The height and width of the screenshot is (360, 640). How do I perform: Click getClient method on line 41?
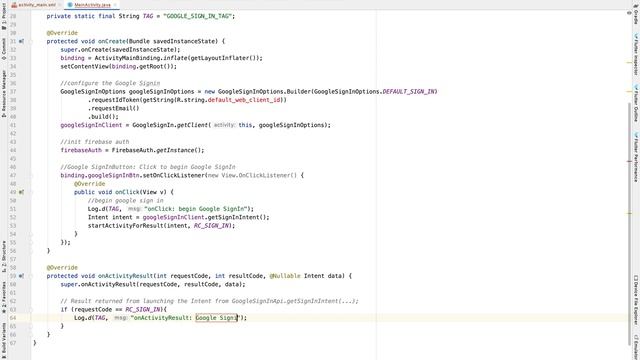pos(192,125)
